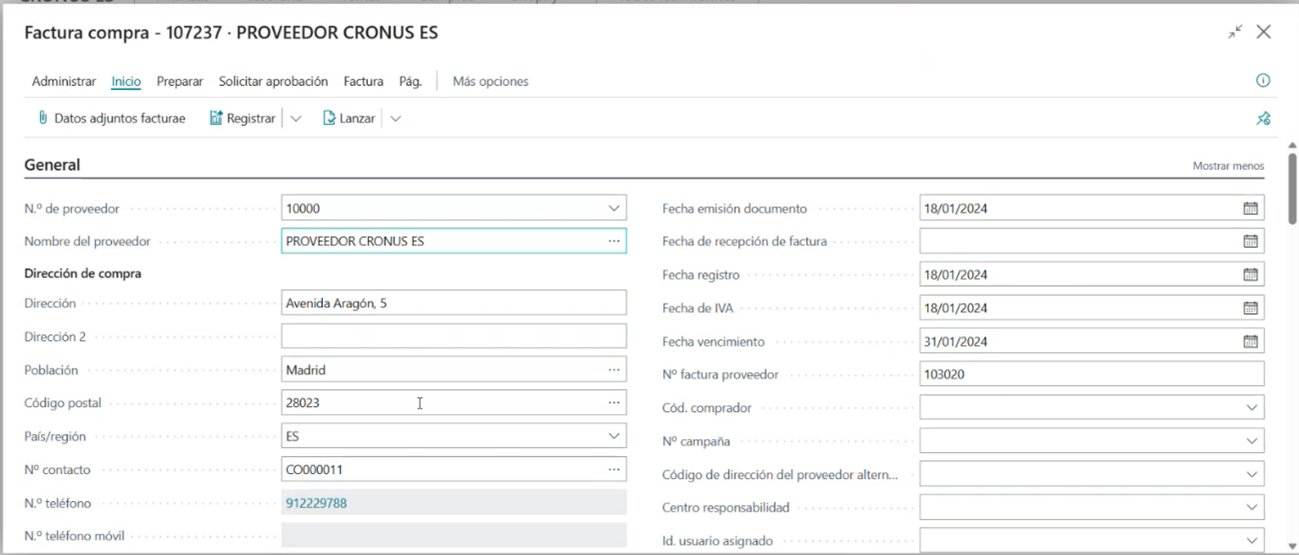Viewport: 1299px width, 555px height.
Task: Expand the dropdown arrow next to Lanzar
Action: [x=396, y=118]
